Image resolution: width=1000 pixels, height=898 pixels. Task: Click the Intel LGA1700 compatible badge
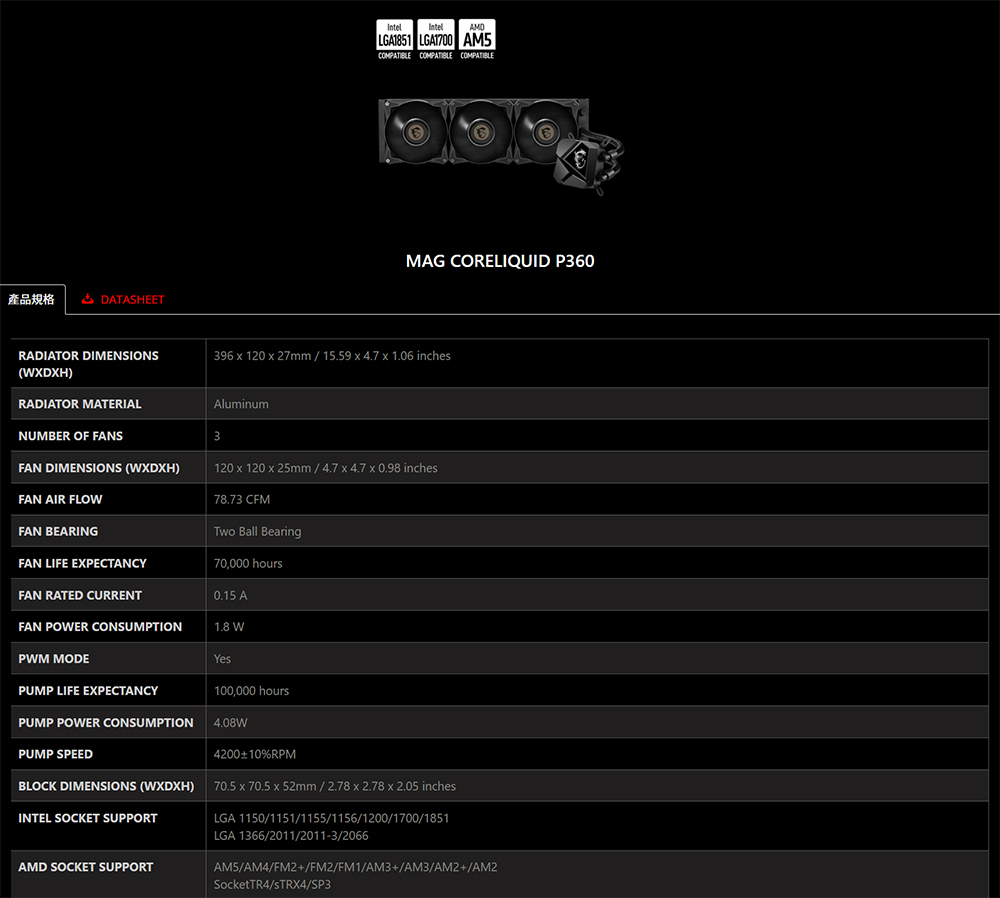[x=436, y=40]
